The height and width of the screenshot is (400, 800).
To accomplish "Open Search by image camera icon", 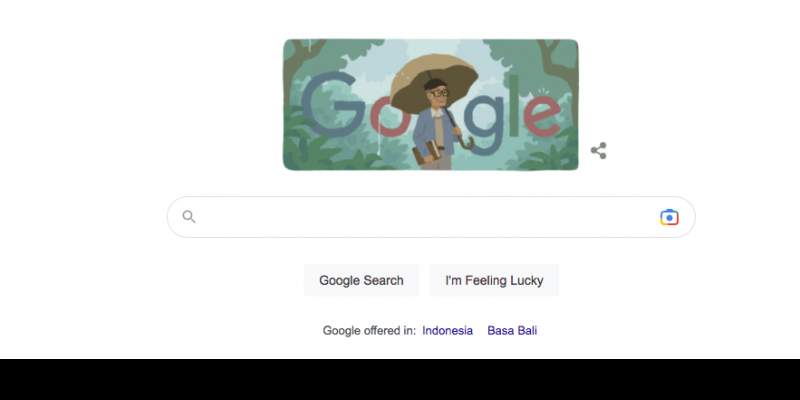I will (x=669, y=217).
